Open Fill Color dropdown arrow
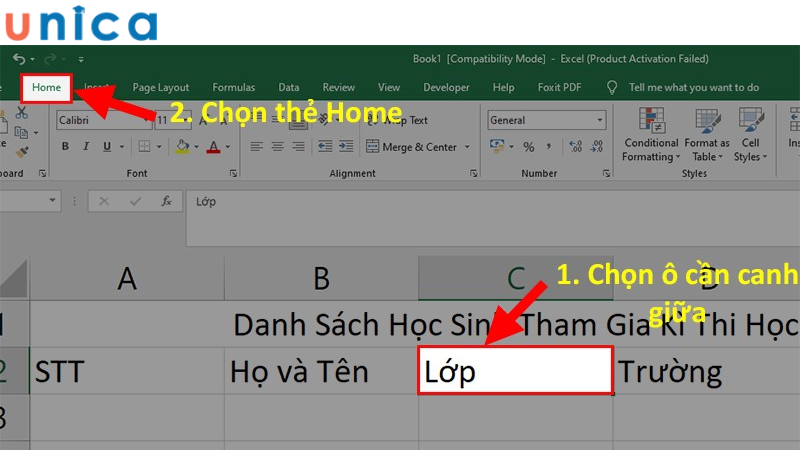800x450 pixels. tap(196, 147)
